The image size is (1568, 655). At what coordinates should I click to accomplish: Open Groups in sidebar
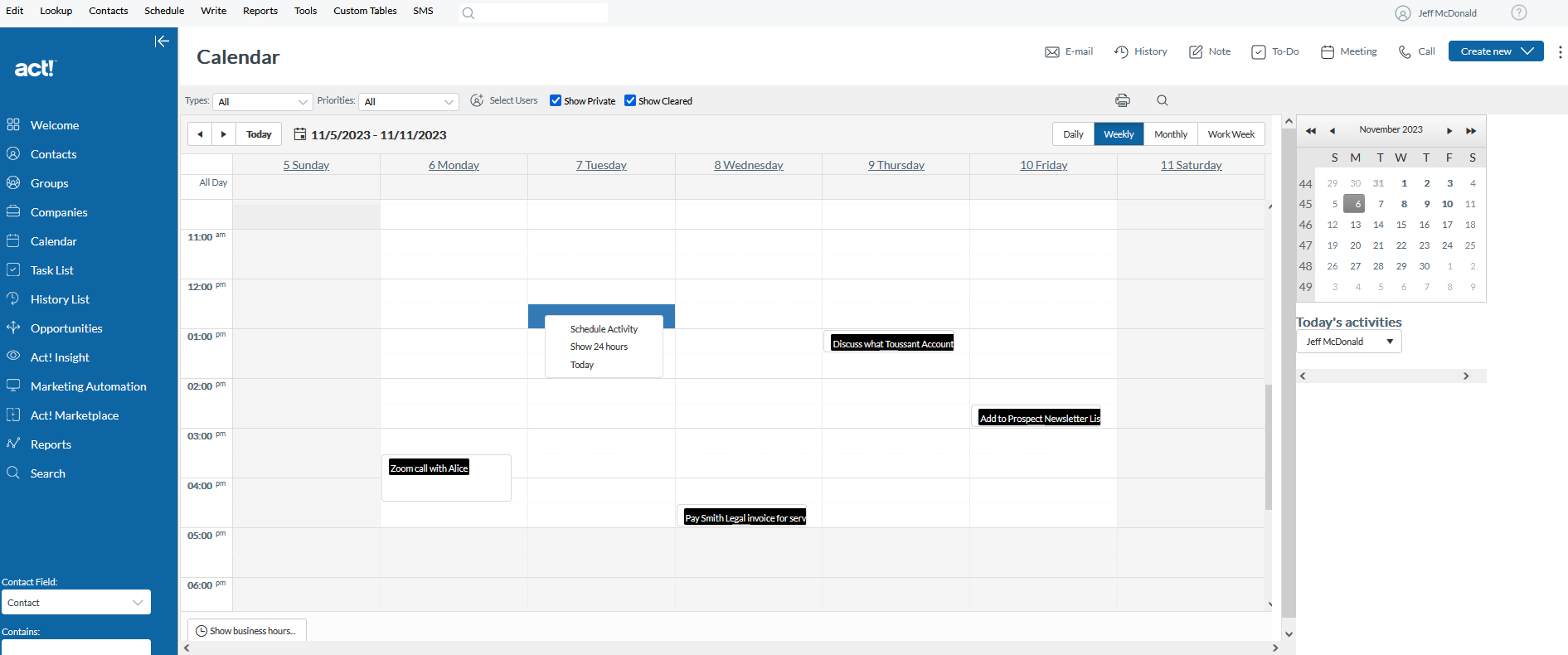click(50, 183)
